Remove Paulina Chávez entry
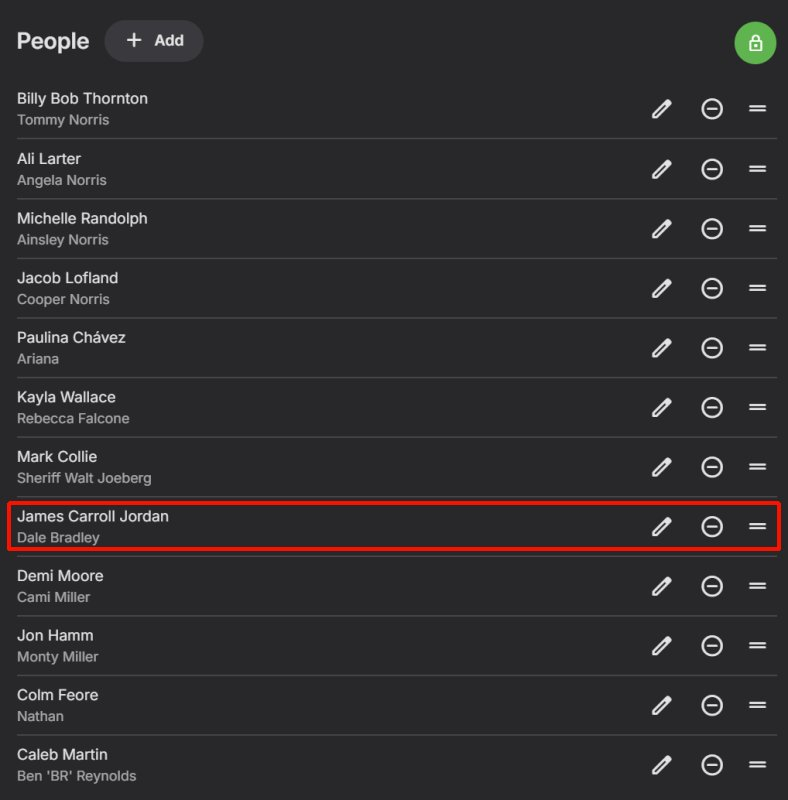Screen dimensions: 788x800 712,348
